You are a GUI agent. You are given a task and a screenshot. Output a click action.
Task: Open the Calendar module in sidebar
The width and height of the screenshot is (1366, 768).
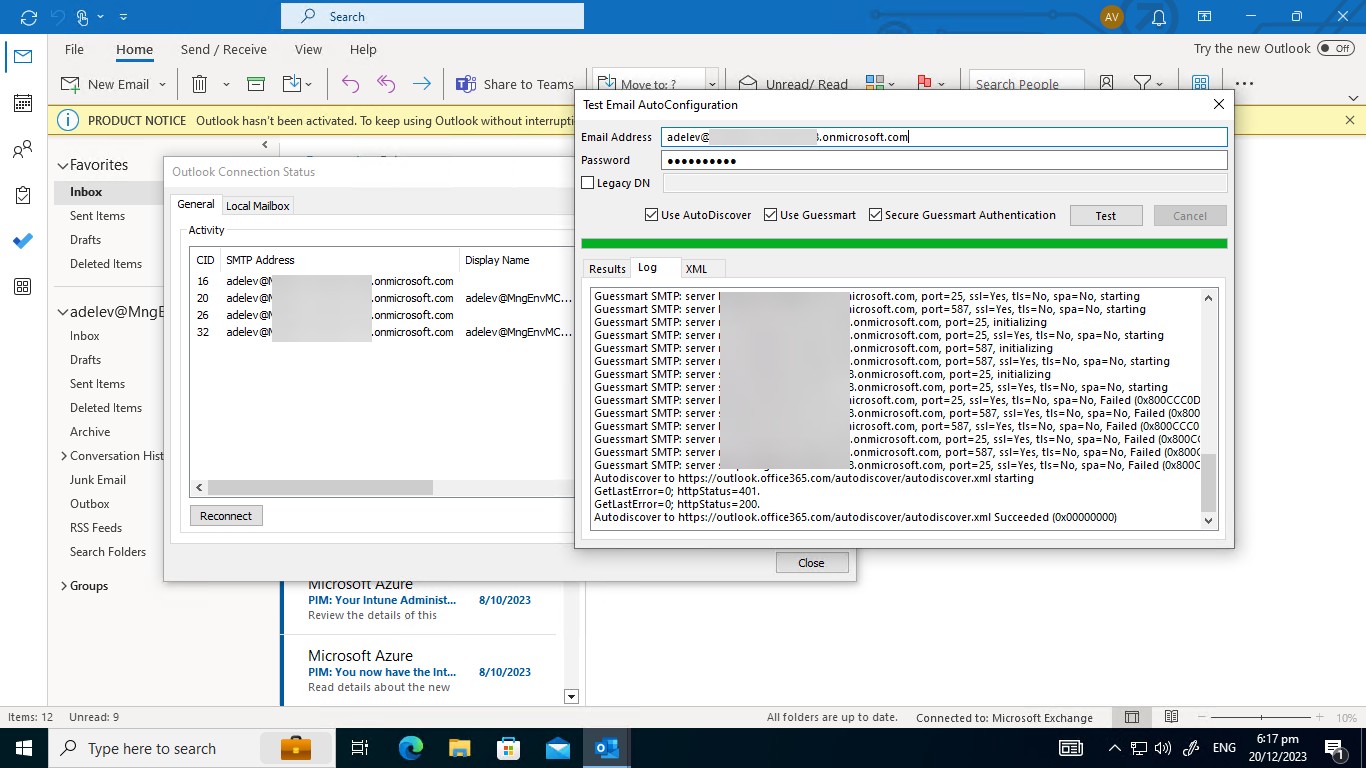click(23, 103)
